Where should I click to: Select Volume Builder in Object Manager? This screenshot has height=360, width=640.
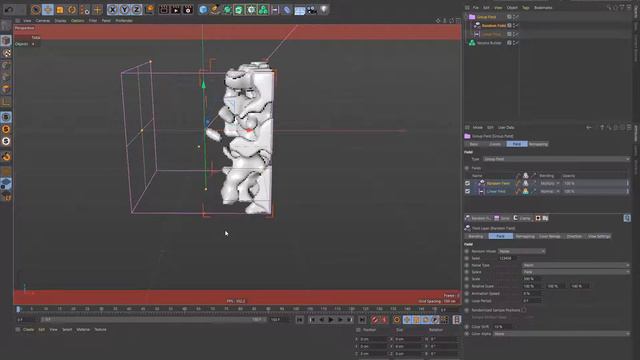[x=489, y=42]
